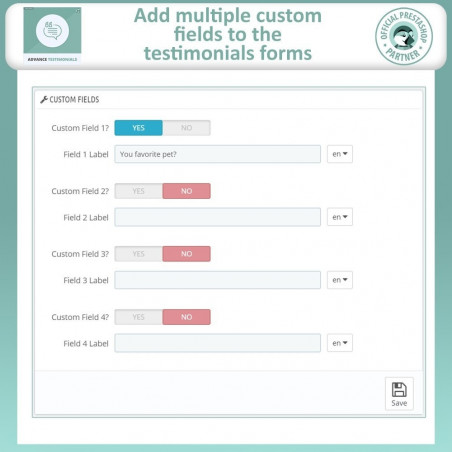Click the Field 1 Label text input
452x452 pixels.
pyautogui.click(x=218, y=154)
